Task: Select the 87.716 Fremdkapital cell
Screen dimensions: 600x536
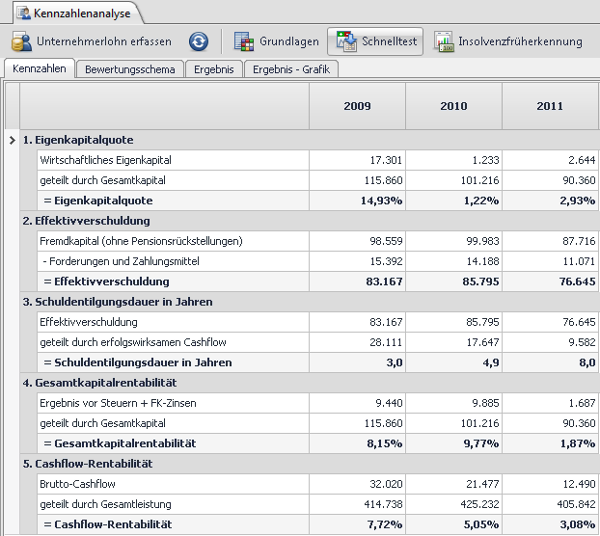Action: click(x=550, y=241)
